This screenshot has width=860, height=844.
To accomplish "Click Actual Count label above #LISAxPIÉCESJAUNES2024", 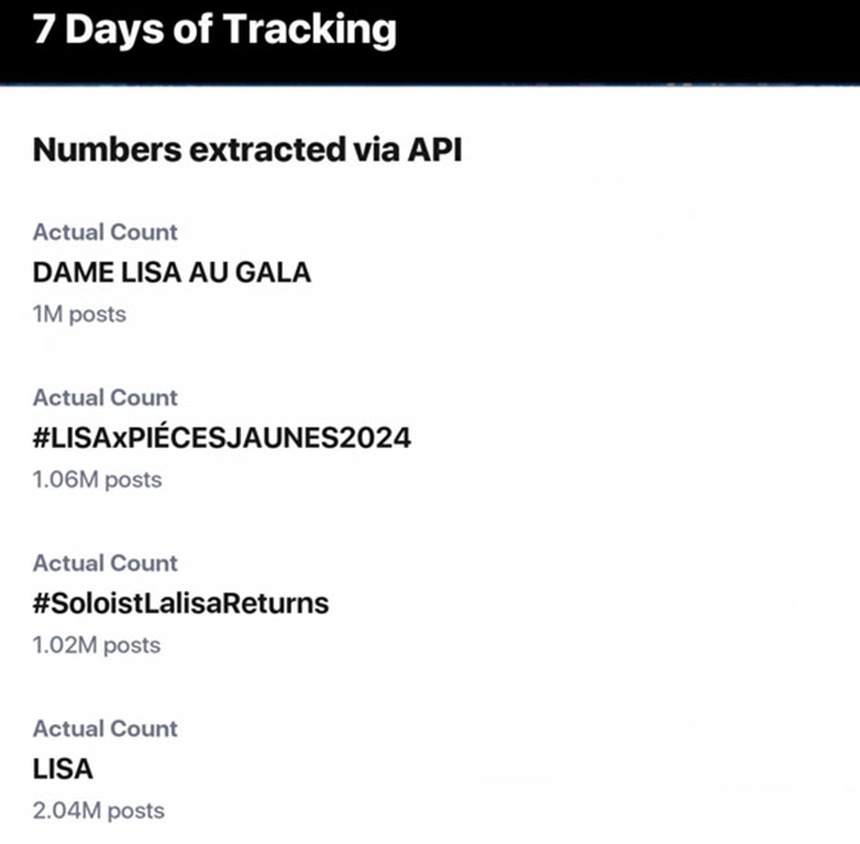I will coord(105,398).
